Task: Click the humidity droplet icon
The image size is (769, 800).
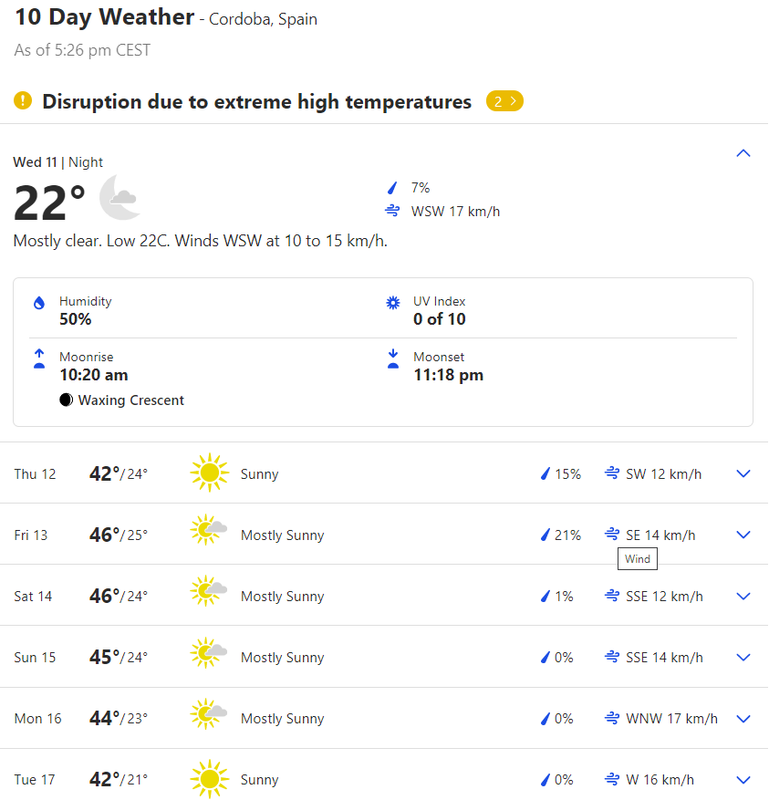Action: tap(39, 302)
